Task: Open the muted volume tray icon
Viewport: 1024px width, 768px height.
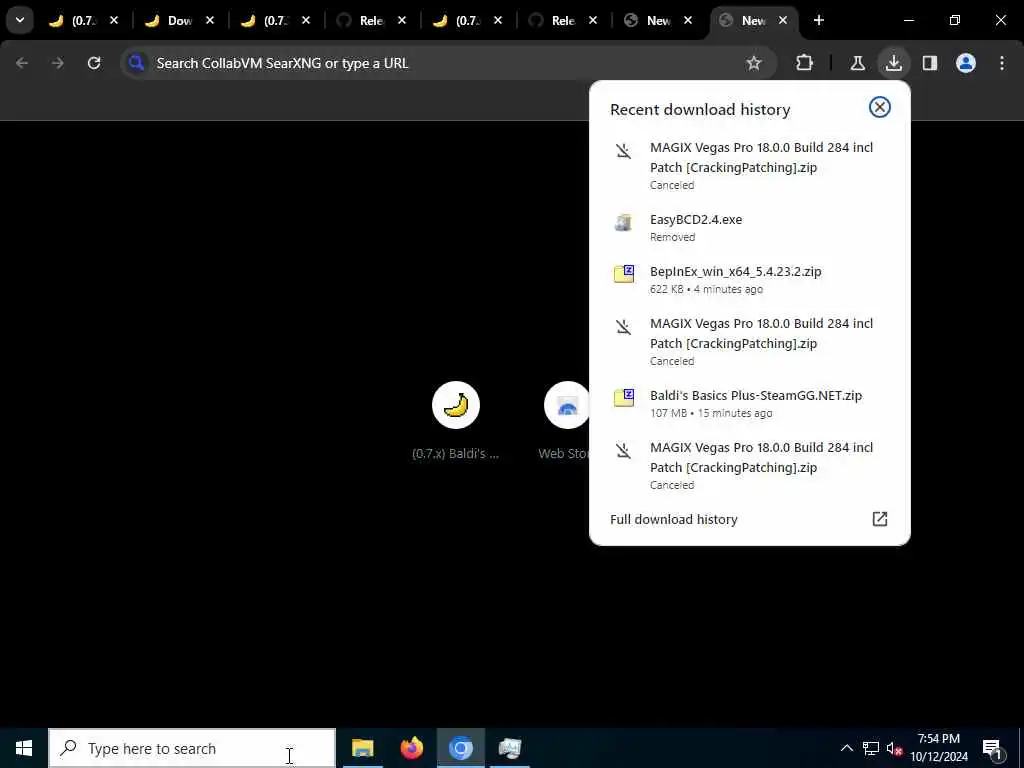Action: click(894, 748)
